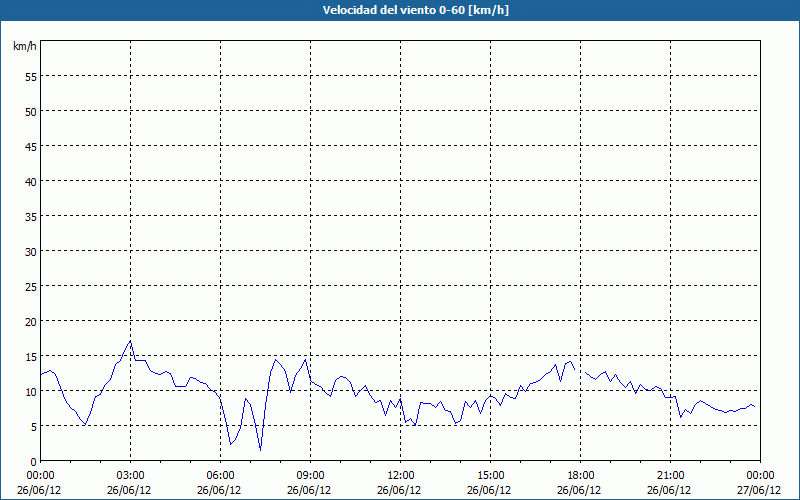Click the 20 value on the y-axis
The width and height of the screenshot is (800, 500).
click(x=30, y=321)
